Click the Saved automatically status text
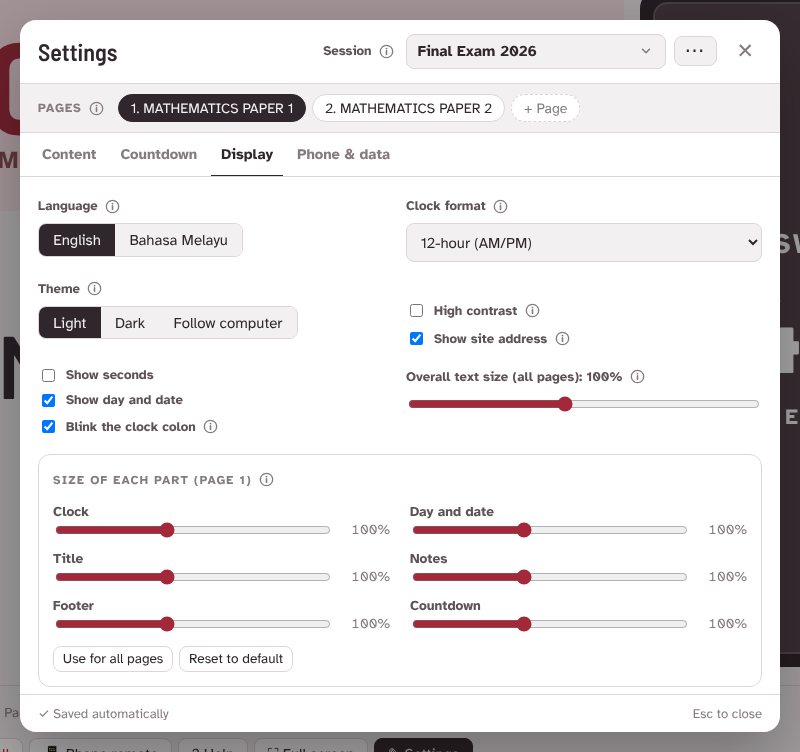This screenshot has height=752, width=800. (104, 714)
